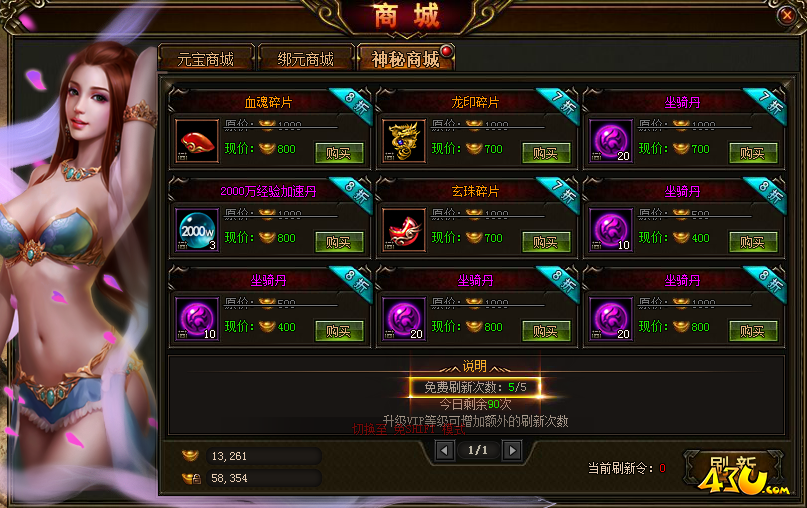This screenshot has width=807, height=508.
Task: Select the 坐骑丹 icon priced at 700
Action: click(611, 141)
